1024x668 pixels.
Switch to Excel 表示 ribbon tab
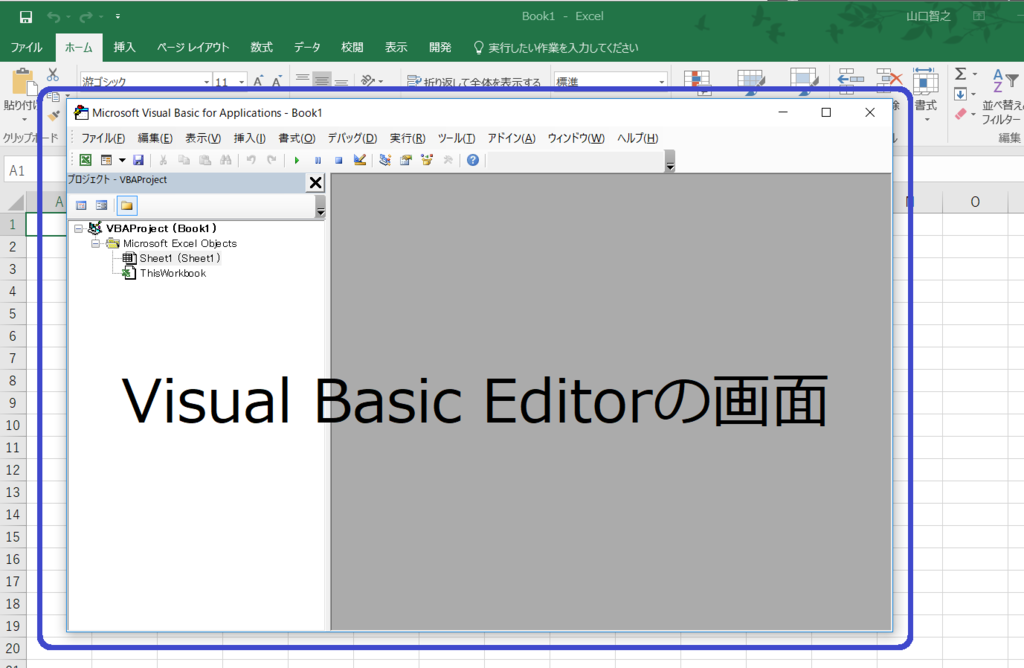click(x=396, y=47)
